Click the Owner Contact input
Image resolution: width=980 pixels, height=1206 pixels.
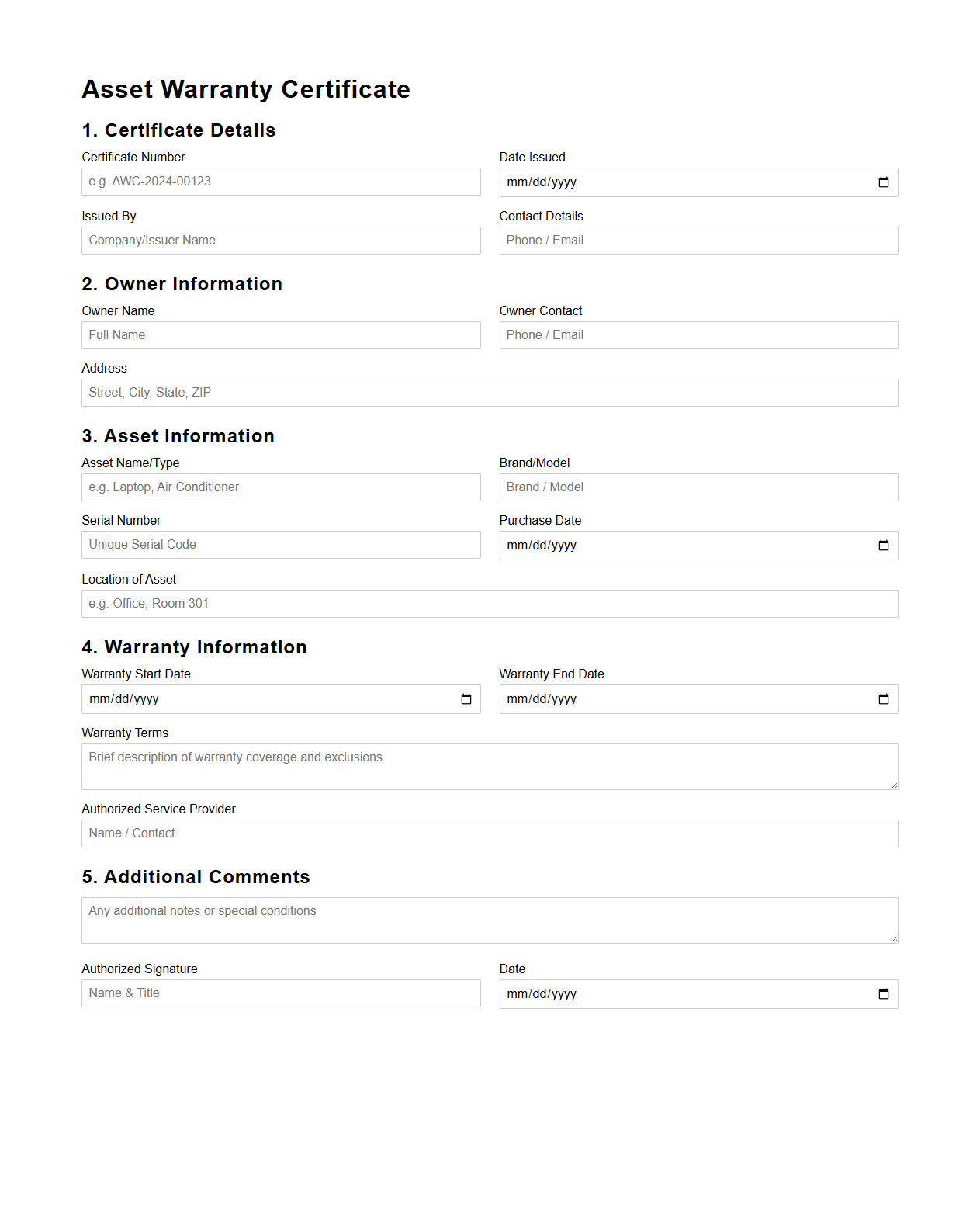pyautogui.click(x=698, y=335)
